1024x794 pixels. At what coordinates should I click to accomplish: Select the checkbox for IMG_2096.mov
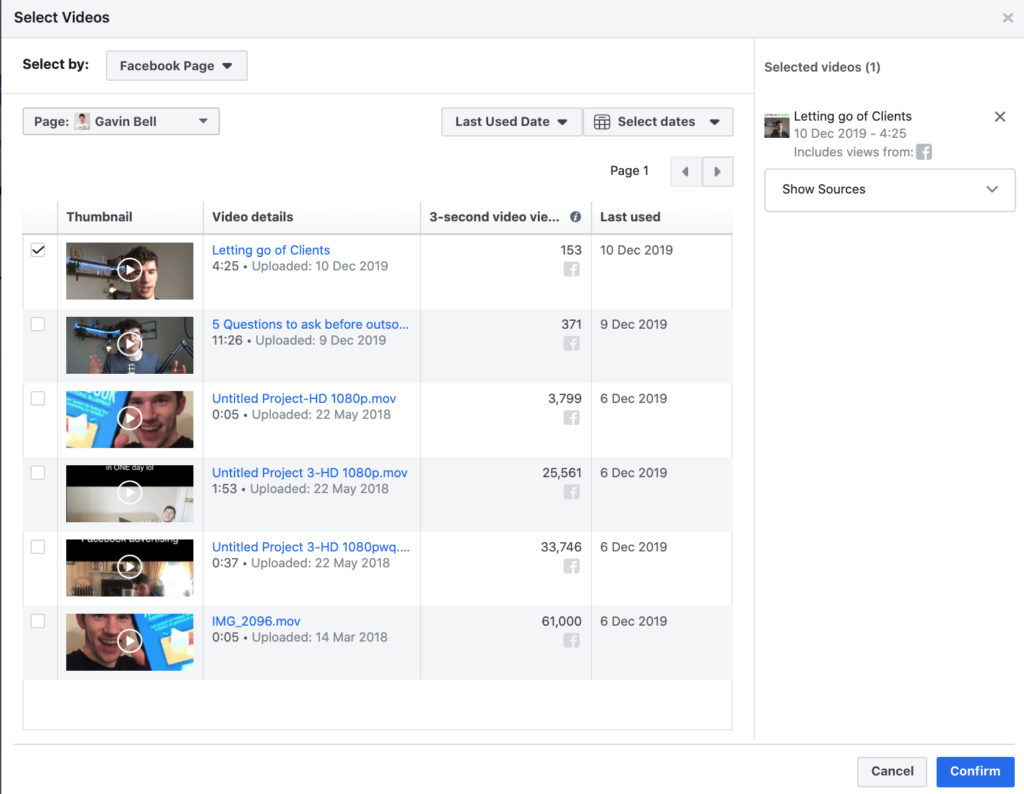[x=38, y=621]
